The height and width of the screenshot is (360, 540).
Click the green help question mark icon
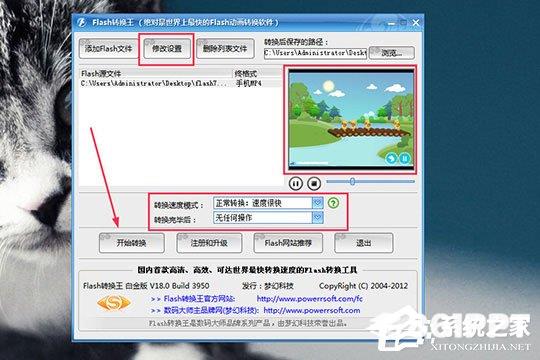coord(333,203)
